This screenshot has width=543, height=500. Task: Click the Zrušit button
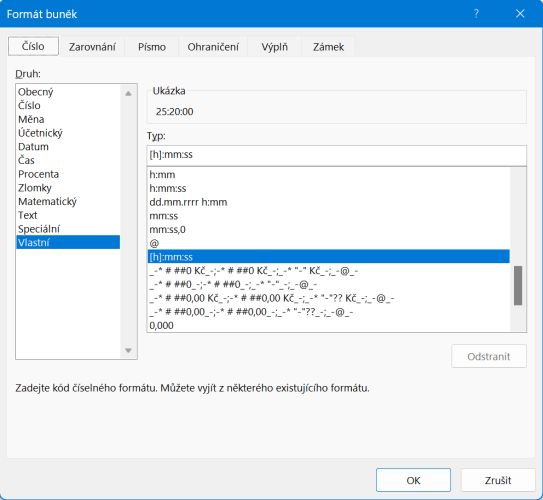[x=498, y=480]
